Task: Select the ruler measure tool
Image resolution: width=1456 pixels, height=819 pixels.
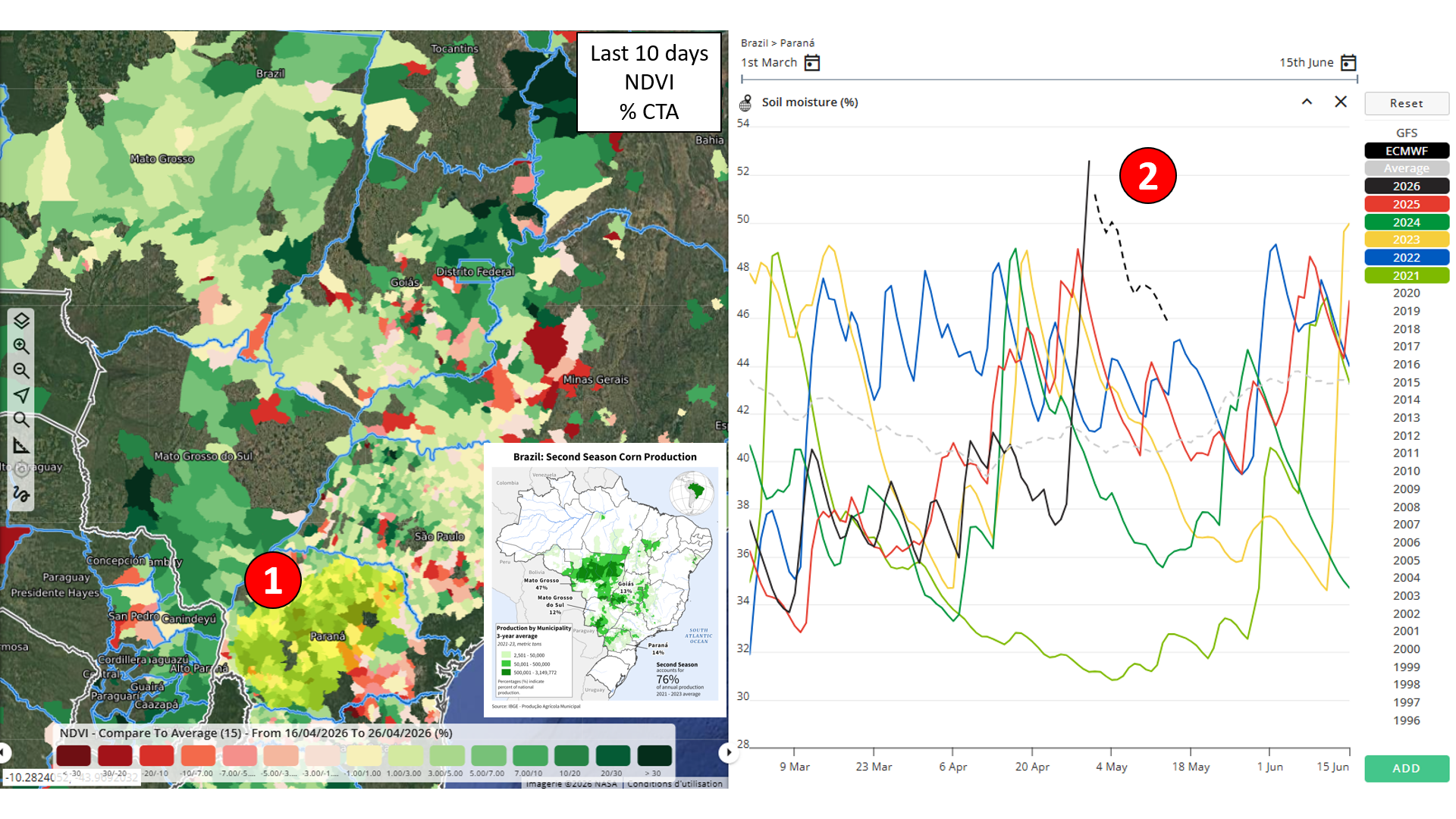Action: 21,445
